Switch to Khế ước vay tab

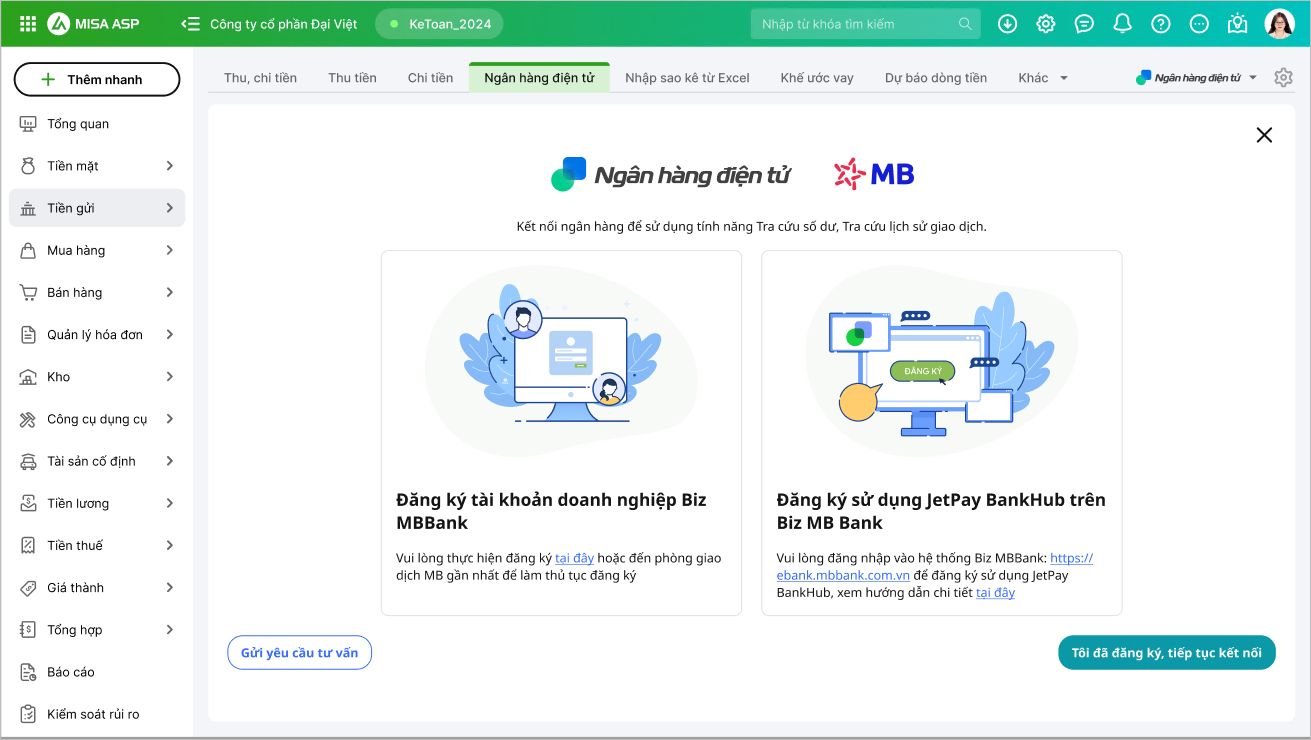[817, 78]
